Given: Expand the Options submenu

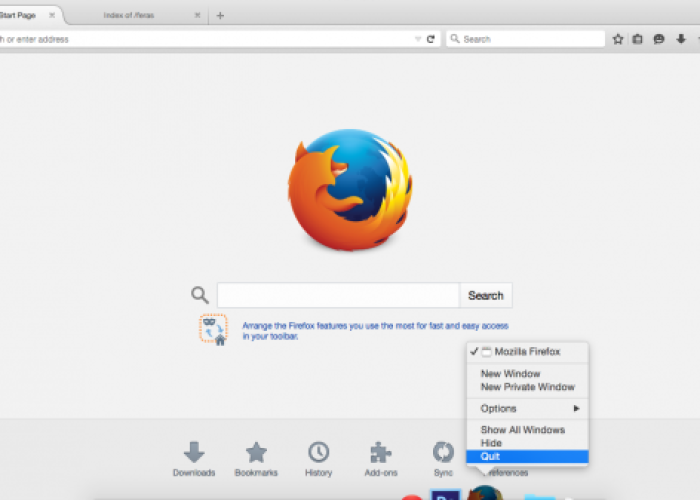Looking at the screenshot, I should pos(528,408).
